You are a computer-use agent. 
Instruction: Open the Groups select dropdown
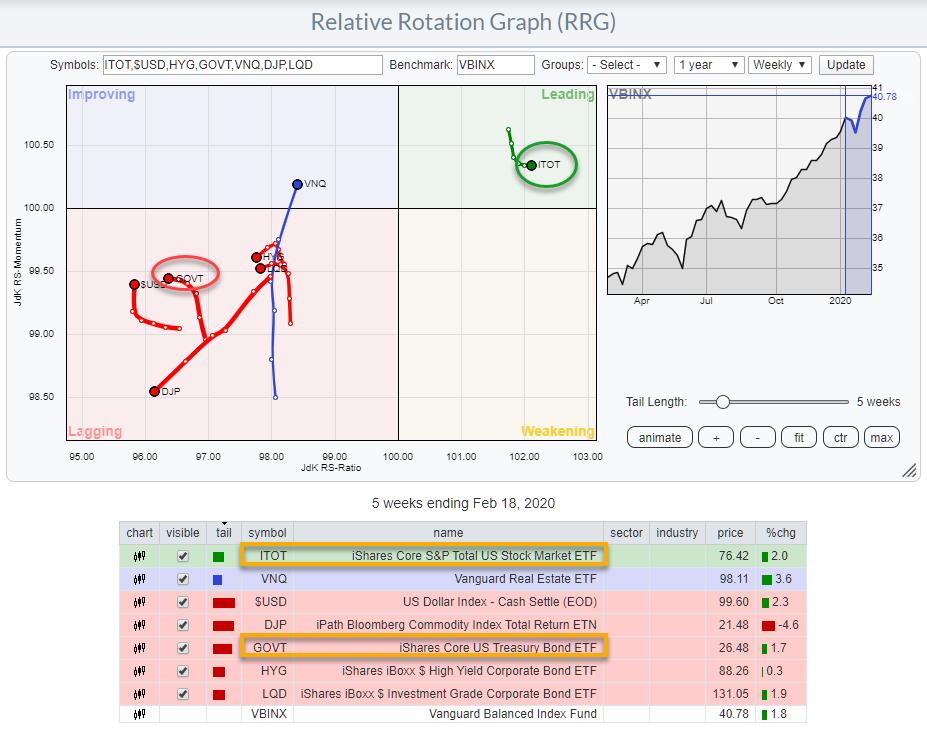pos(627,65)
